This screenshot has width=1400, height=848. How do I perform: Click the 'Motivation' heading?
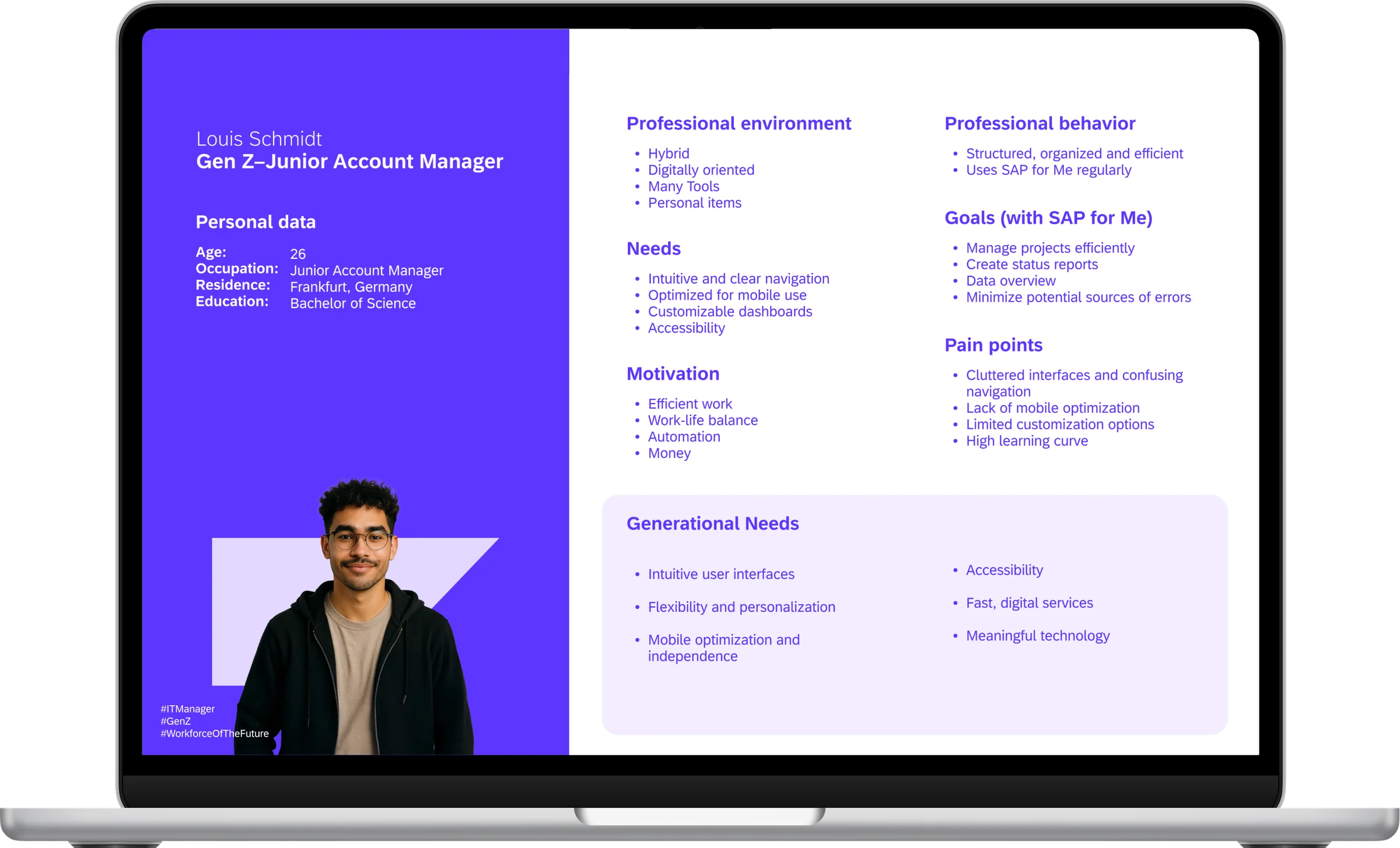(673, 374)
